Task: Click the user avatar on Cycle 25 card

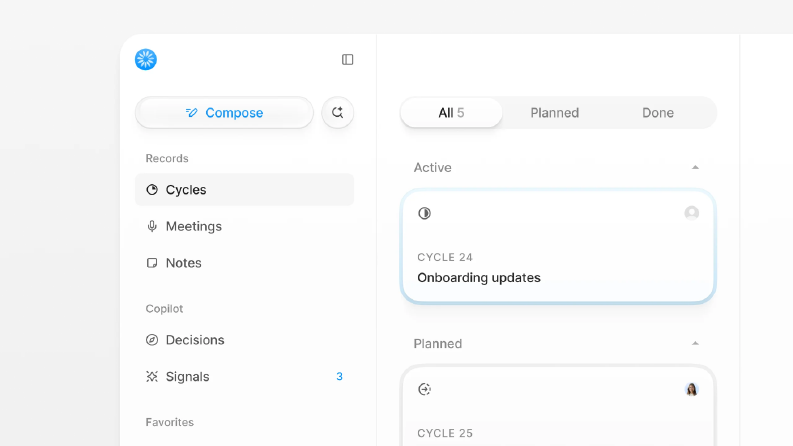Action: [x=691, y=389]
